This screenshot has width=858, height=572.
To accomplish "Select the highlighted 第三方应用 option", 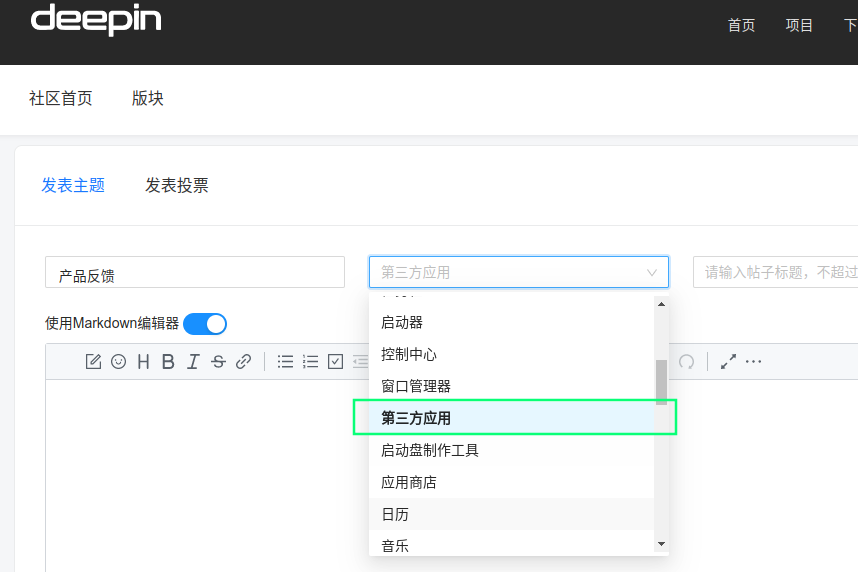I will (x=512, y=418).
